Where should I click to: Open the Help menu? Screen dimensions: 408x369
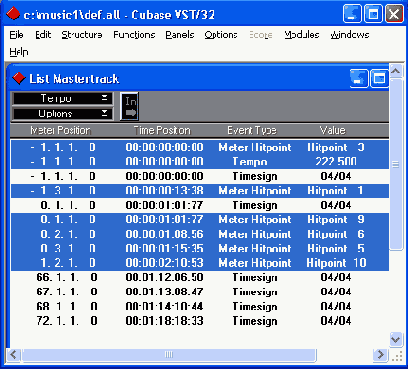coord(19,52)
